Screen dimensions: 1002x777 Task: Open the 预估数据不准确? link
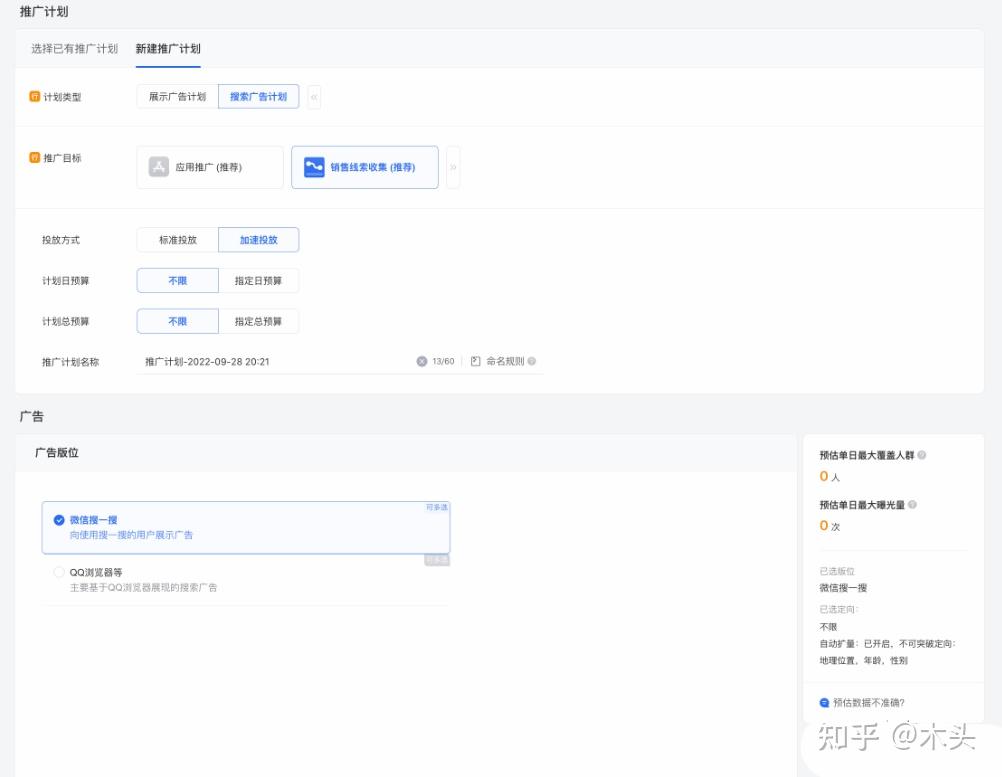point(868,702)
